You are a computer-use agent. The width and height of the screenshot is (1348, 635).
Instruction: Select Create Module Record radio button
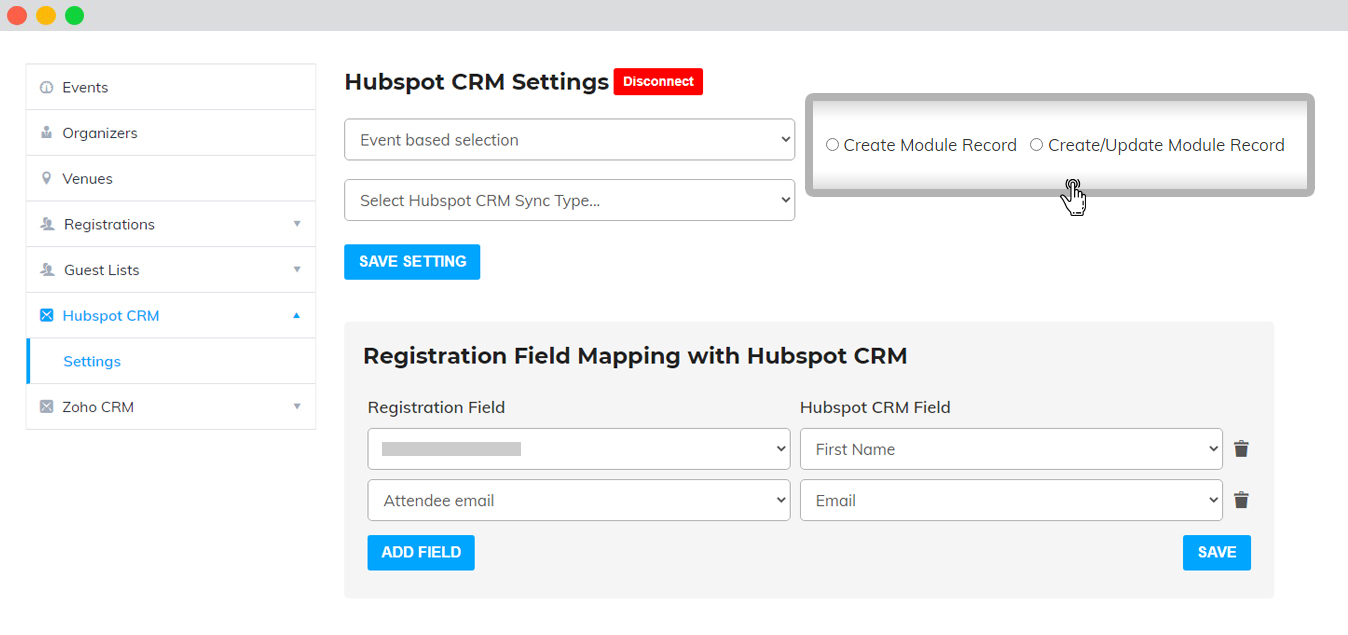click(x=832, y=145)
